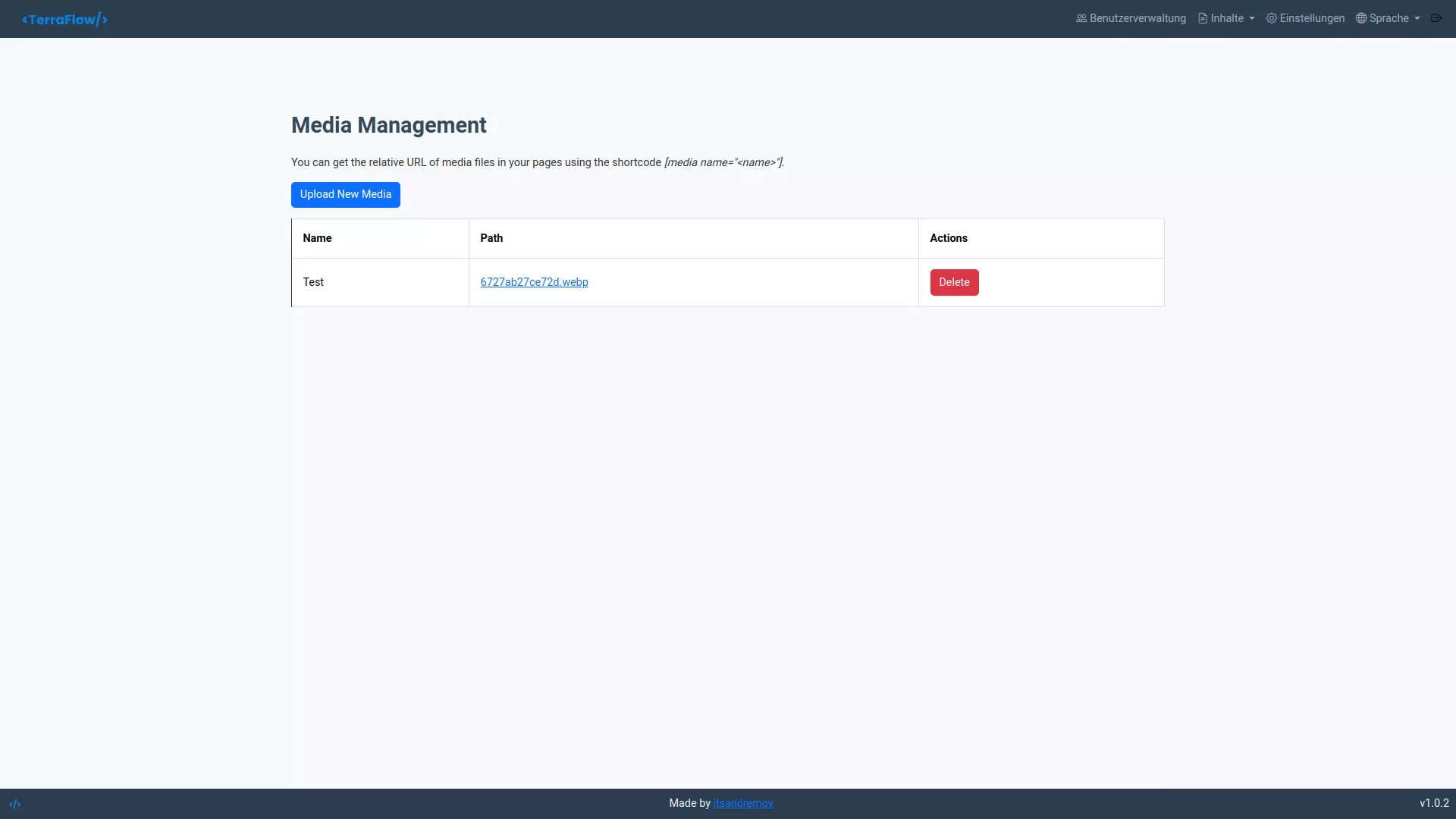The height and width of the screenshot is (819, 1456).
Task: Delete the Test media entry
Action: click(954, 282)
